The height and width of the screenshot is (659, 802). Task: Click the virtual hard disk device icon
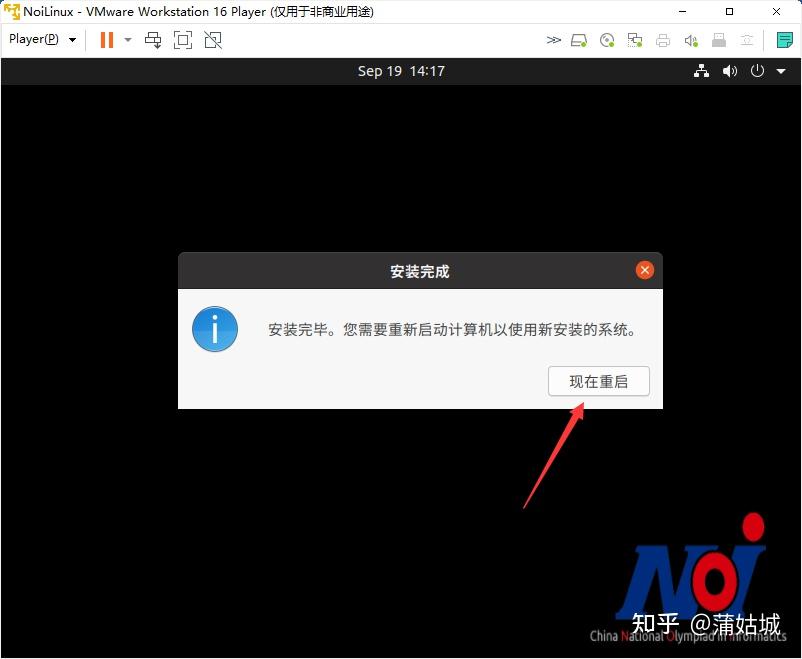pos(580,40)
